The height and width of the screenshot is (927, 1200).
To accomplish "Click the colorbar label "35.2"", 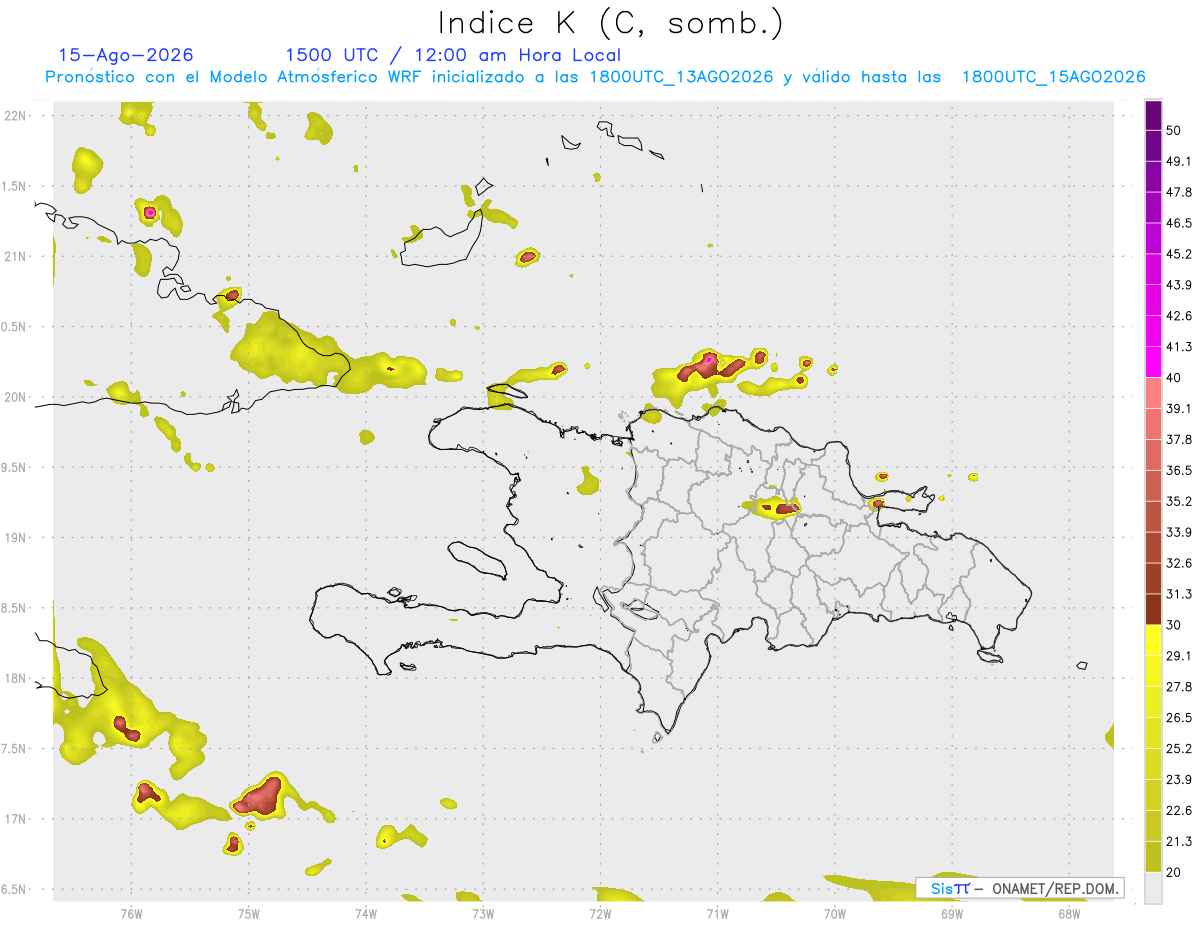I will [x=1179, y=501].
